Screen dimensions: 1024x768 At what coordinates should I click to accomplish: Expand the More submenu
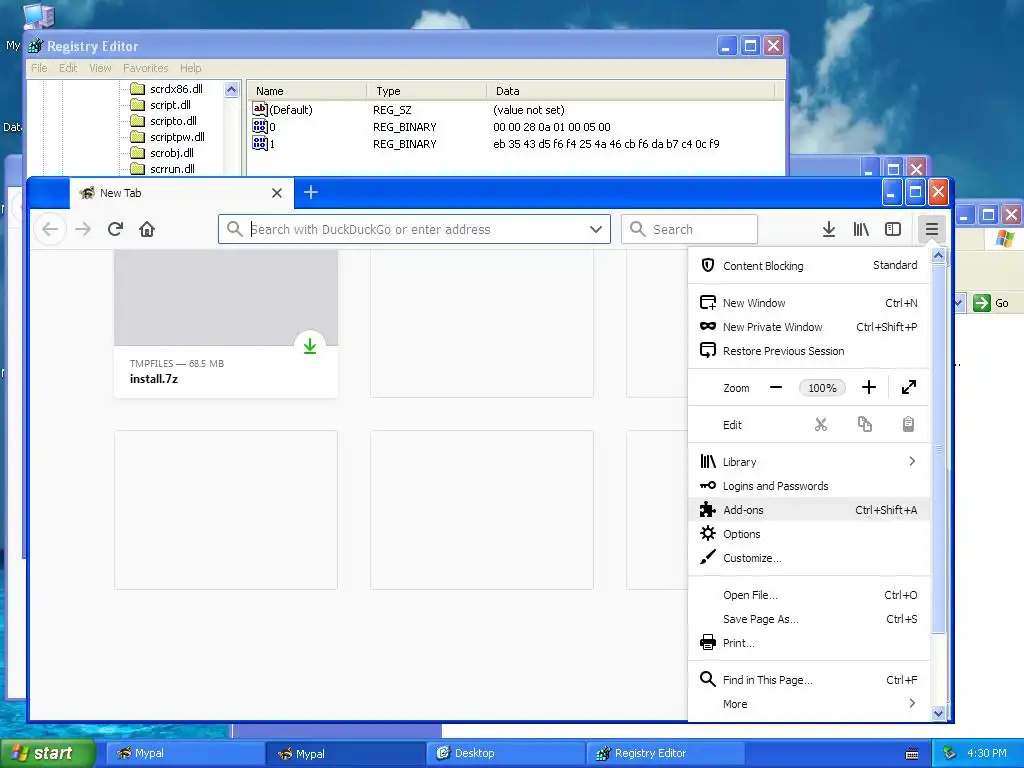click(808, 704)
